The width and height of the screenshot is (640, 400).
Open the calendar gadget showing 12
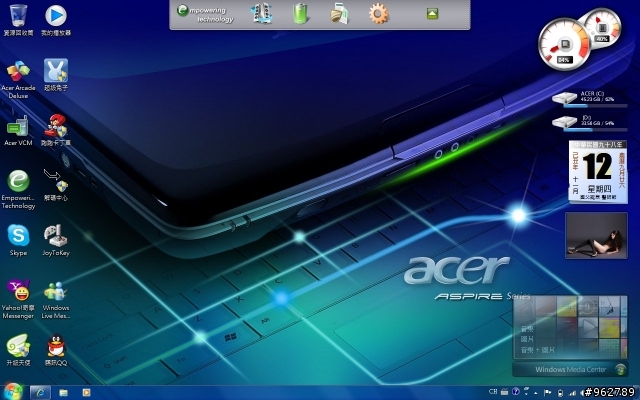(598, 171)
